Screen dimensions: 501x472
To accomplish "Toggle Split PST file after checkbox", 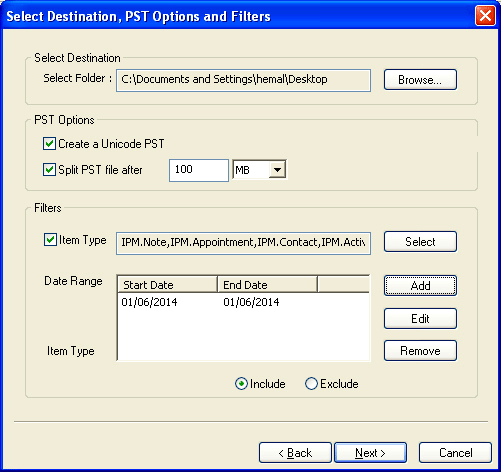I will [x=49, y=169].
